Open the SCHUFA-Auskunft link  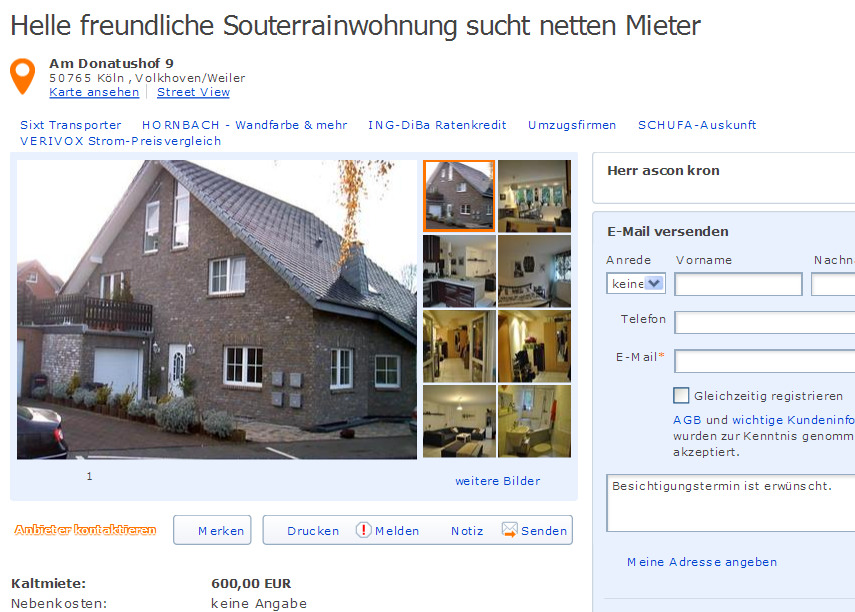click(x=697, y=125)
